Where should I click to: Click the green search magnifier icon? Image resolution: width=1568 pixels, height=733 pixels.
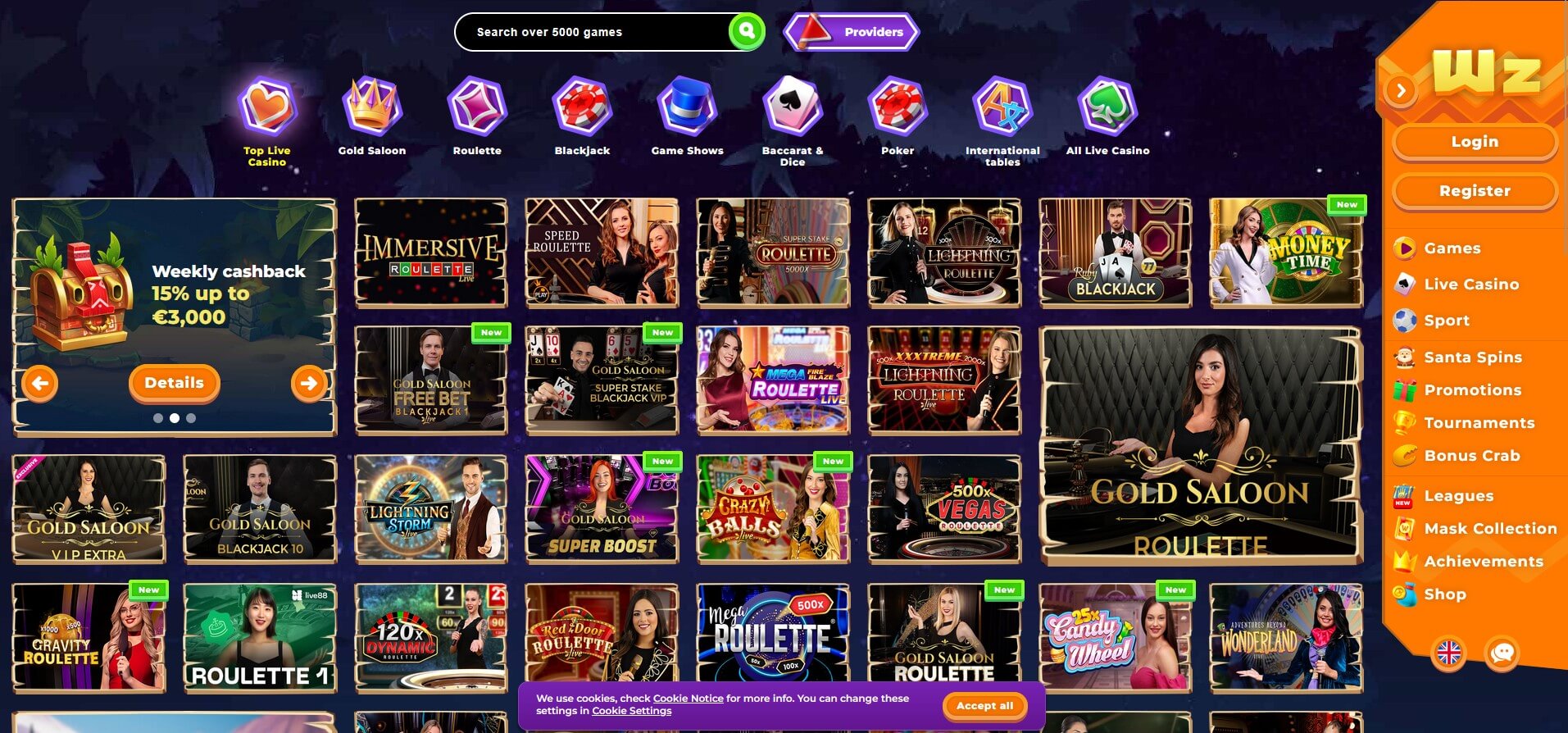[747, 32]
